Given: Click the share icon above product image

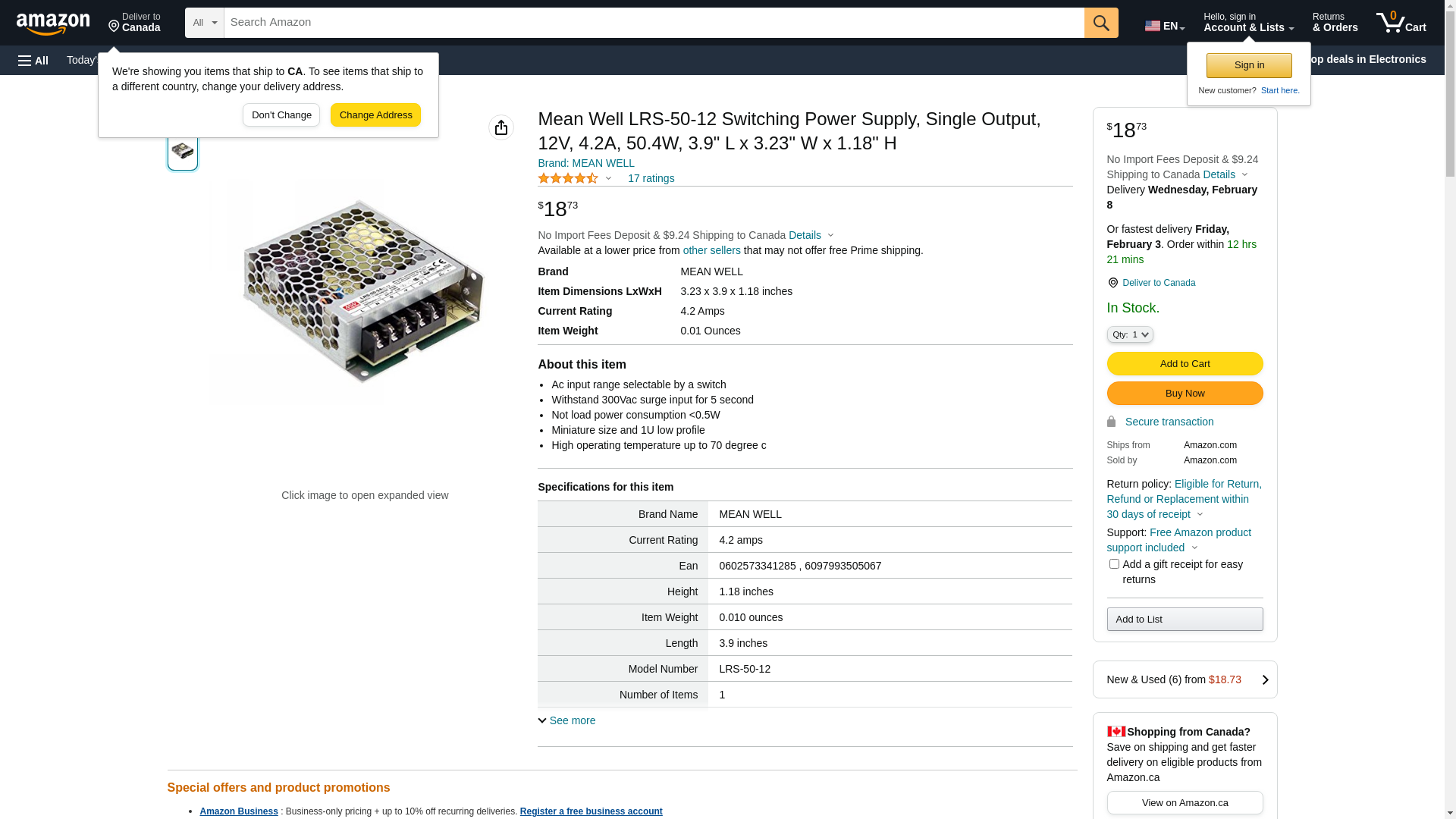Looking at the screenshot, I should pyautogui.click(x=501, y=127).
